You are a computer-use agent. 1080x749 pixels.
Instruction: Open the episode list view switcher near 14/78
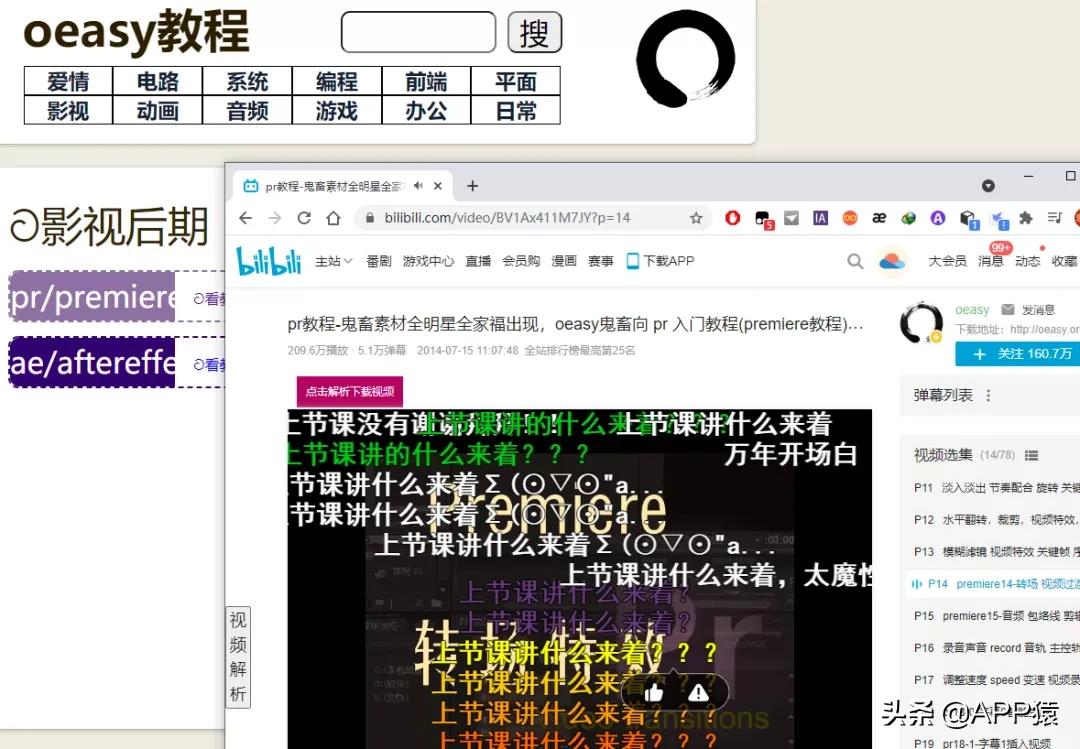click(x=1031, y=455)
